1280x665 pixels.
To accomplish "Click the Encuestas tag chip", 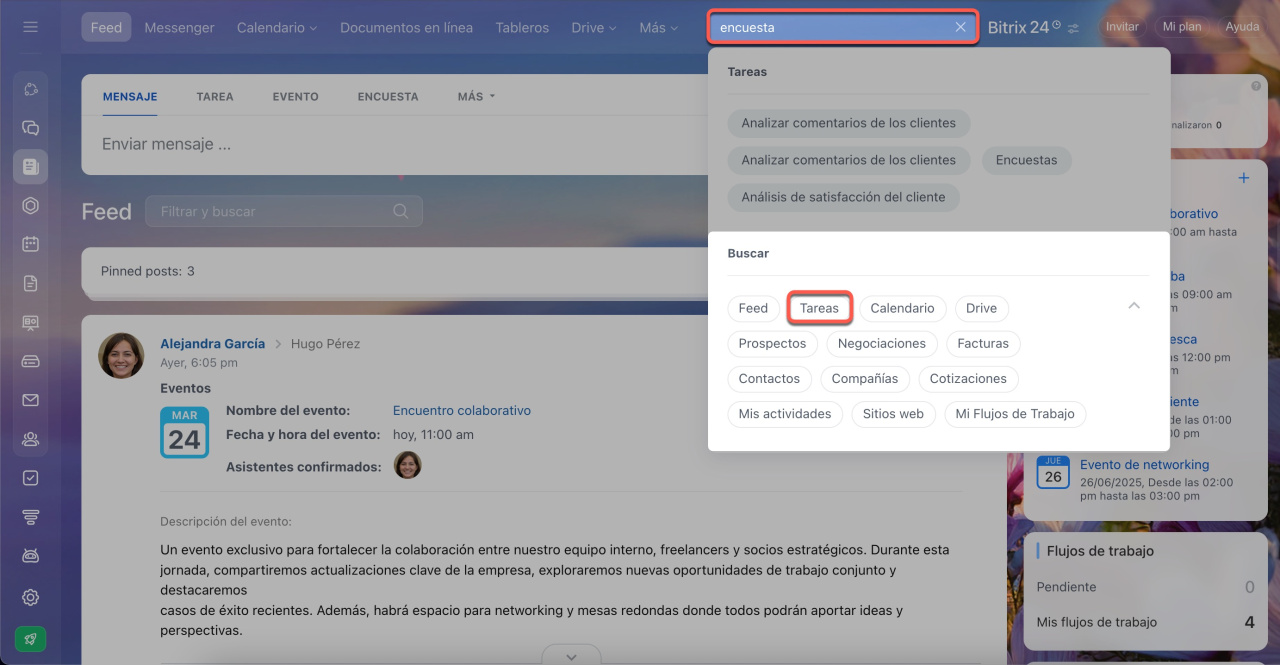I will (x=1027, y=160).
